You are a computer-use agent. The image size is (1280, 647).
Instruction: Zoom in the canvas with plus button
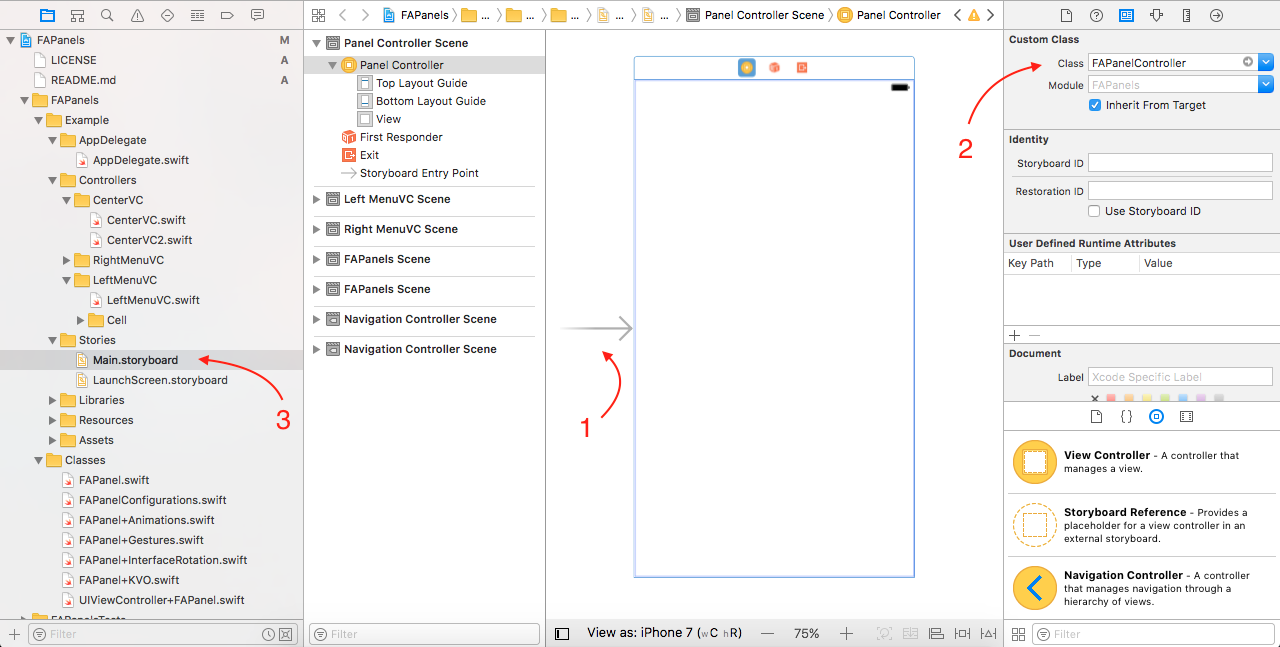pyautogui.click(x=846, y=633)
